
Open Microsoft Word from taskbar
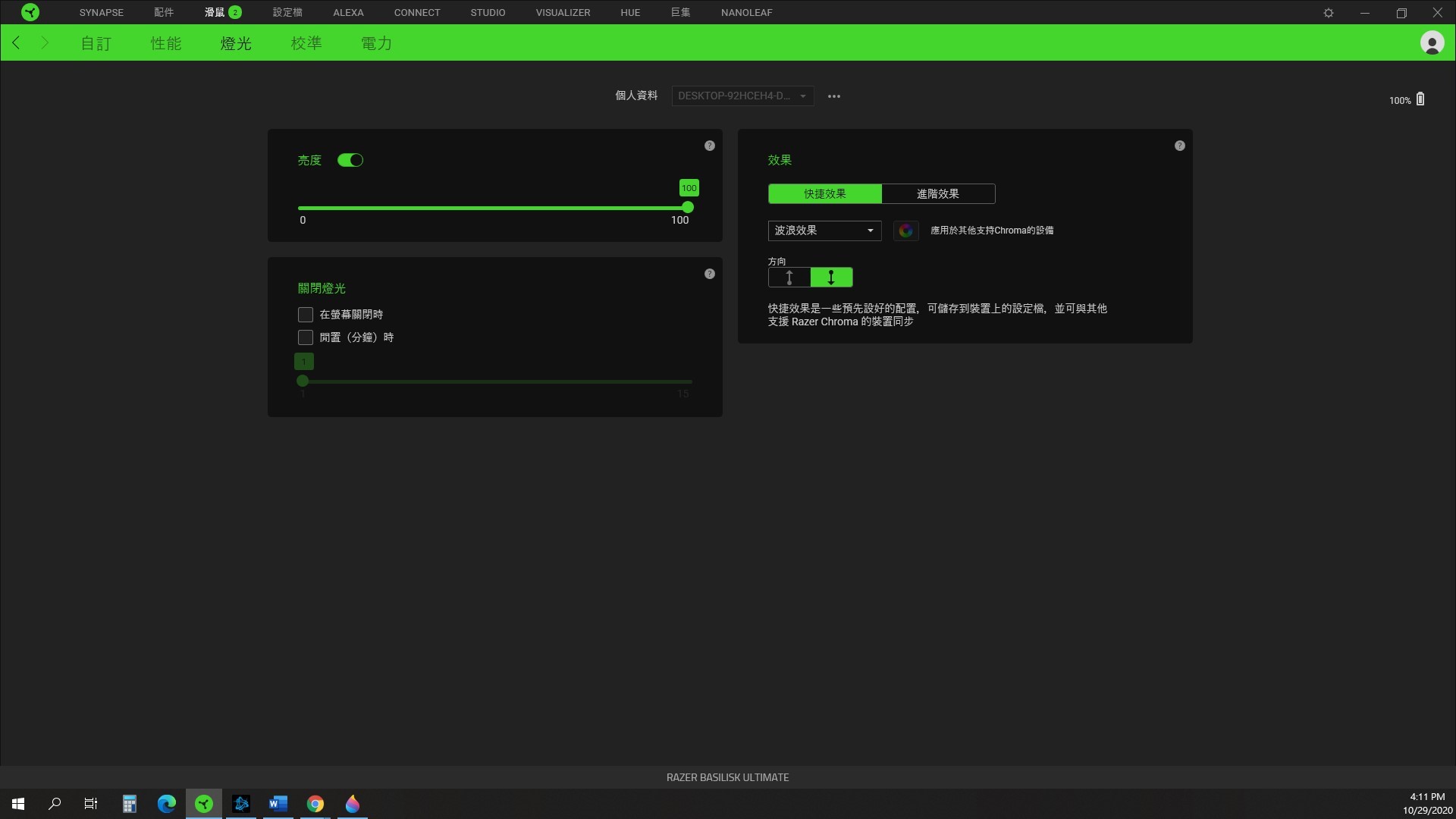coord(278,803)
